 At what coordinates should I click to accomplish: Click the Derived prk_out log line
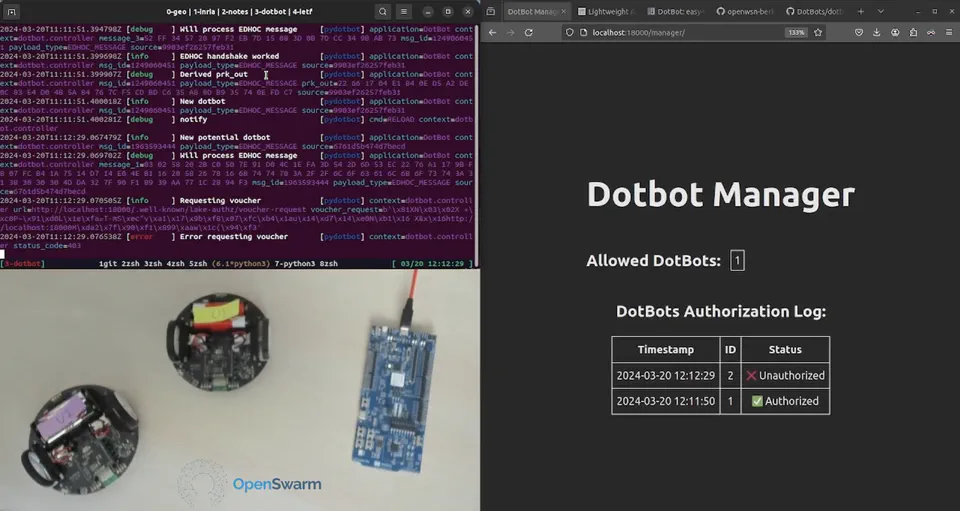click(x=214, y=75)
